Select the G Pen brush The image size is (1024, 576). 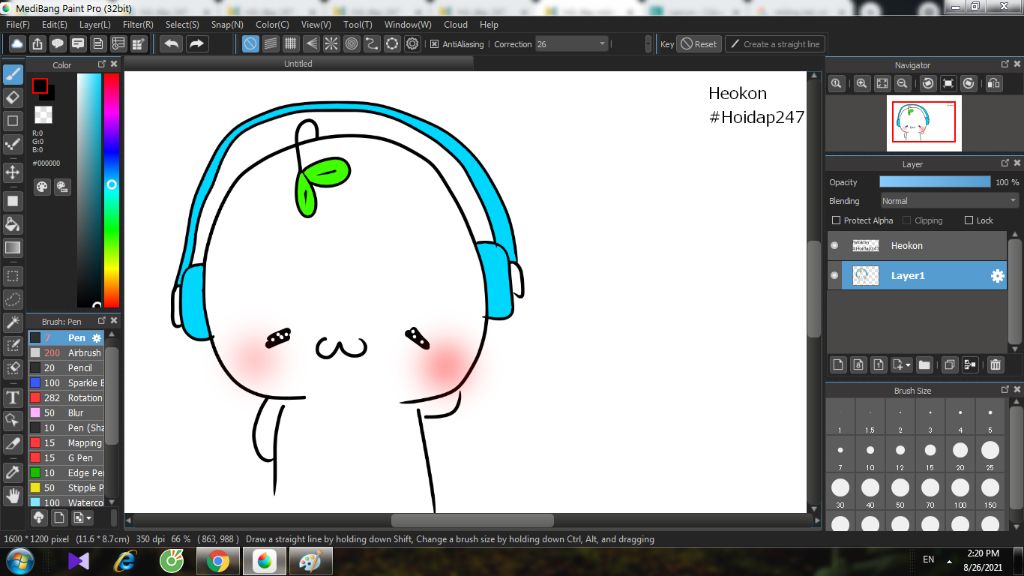coord(66,458)
